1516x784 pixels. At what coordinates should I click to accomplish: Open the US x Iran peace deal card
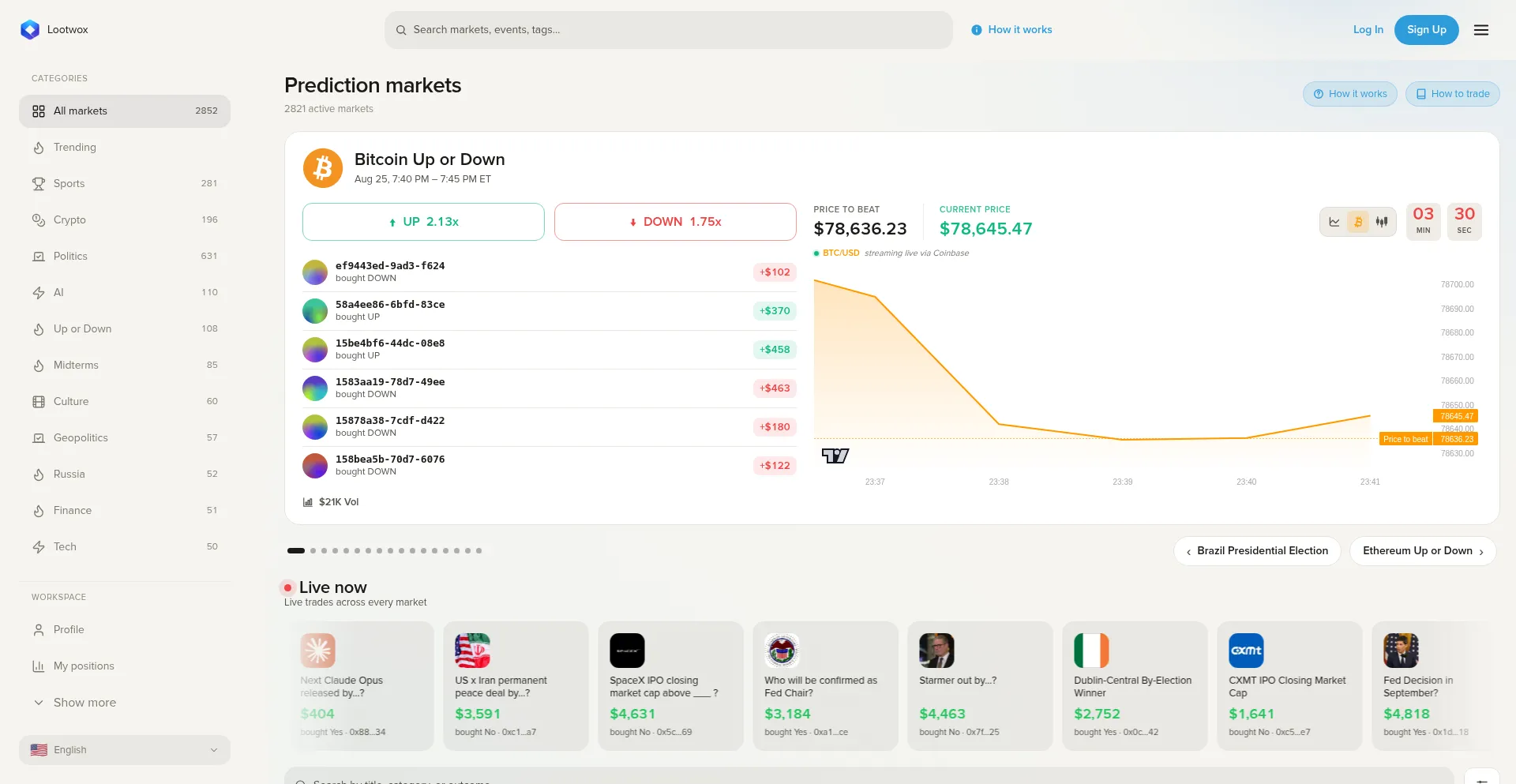(x=516, y=686)
